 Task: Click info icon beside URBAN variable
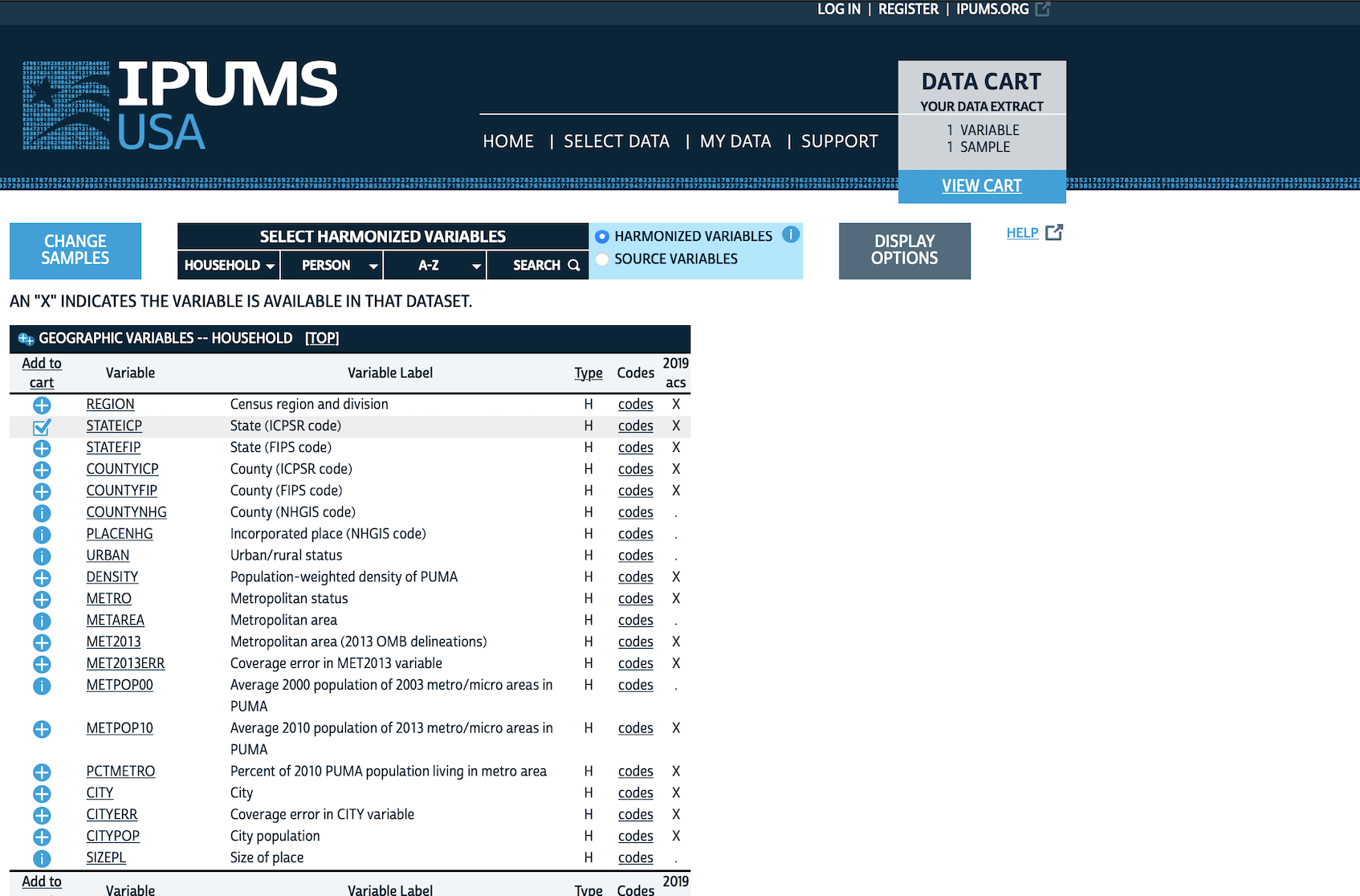42,556
